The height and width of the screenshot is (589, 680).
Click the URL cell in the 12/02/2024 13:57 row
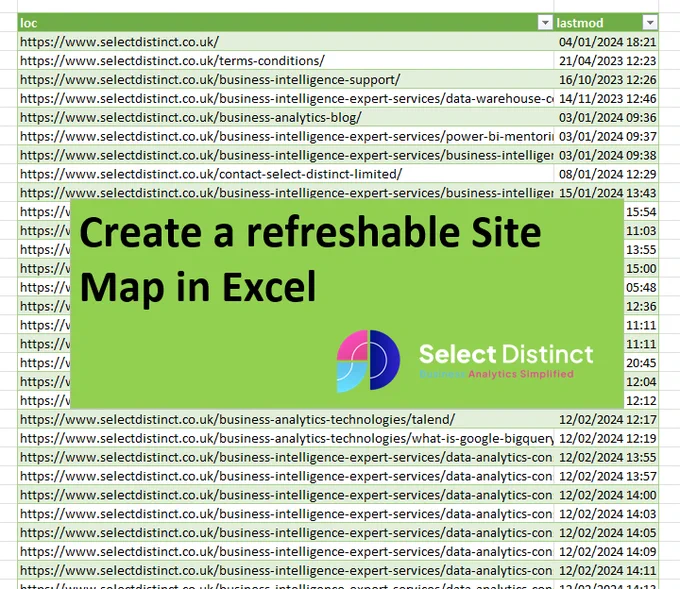click(x=285, y=476)
